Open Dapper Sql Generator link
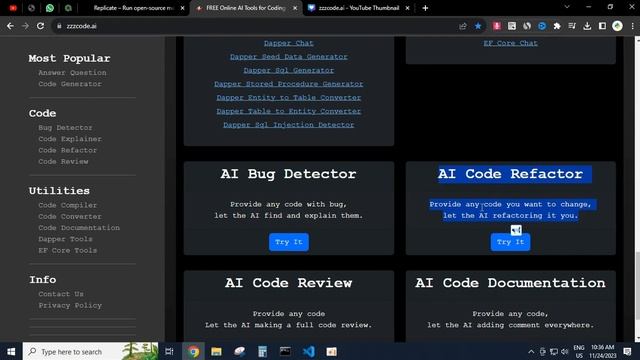This screenshot has height=360, width=640. click(289, 71)
